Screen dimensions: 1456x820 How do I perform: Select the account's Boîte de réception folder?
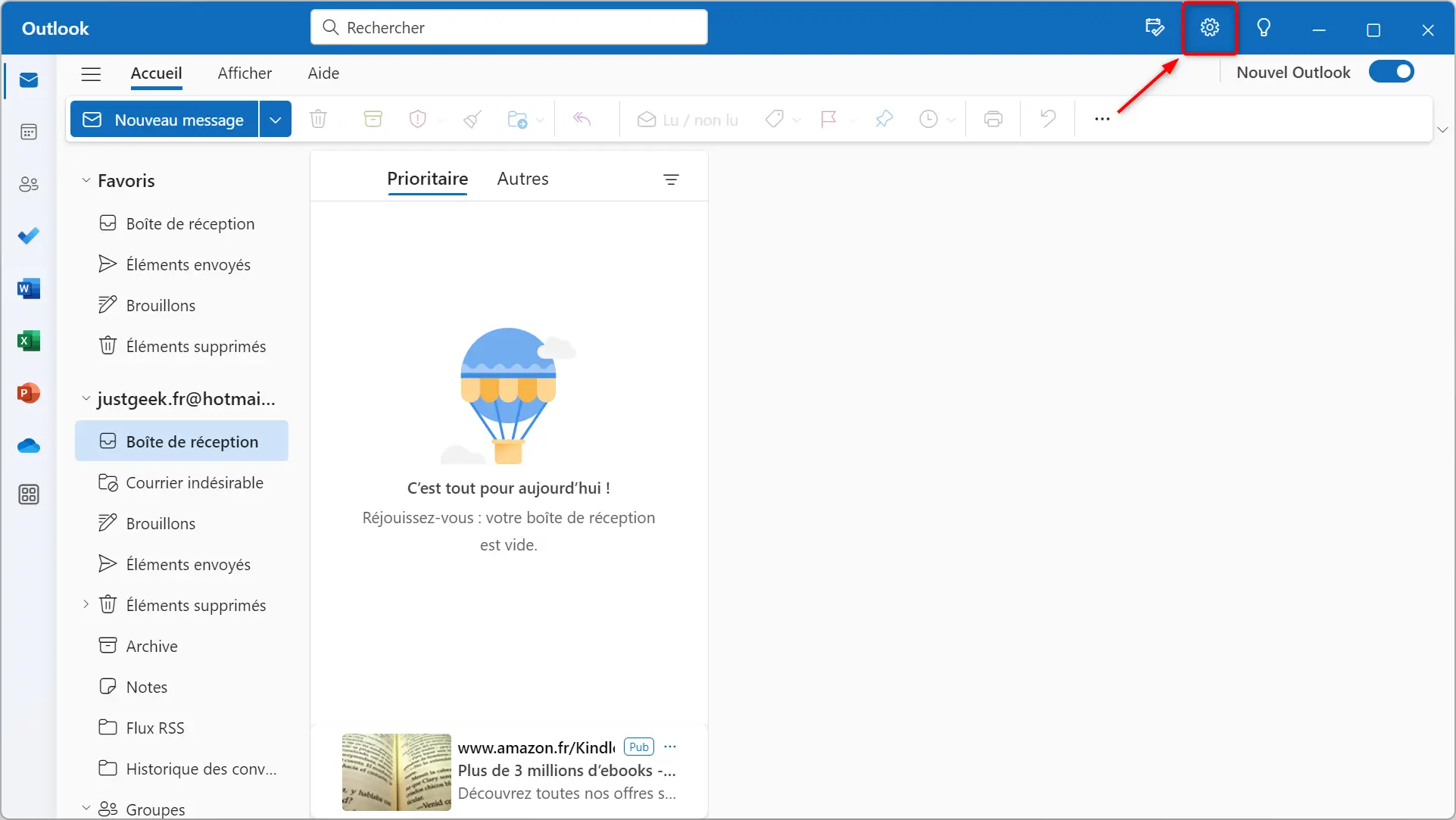(182, 441)
